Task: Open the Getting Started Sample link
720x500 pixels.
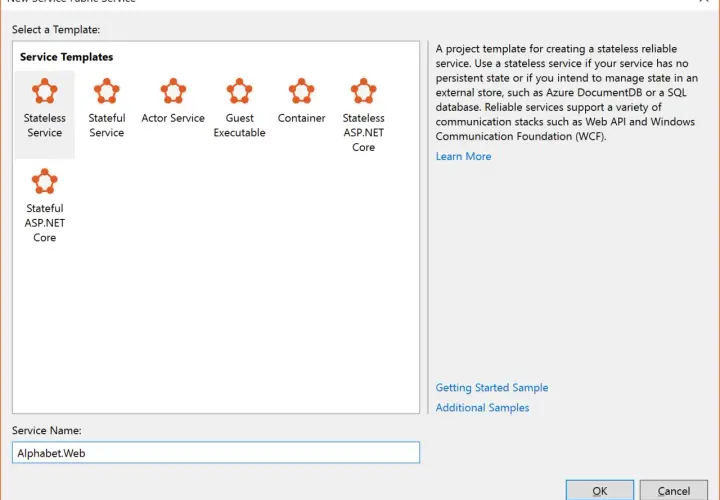Action: 492,388
